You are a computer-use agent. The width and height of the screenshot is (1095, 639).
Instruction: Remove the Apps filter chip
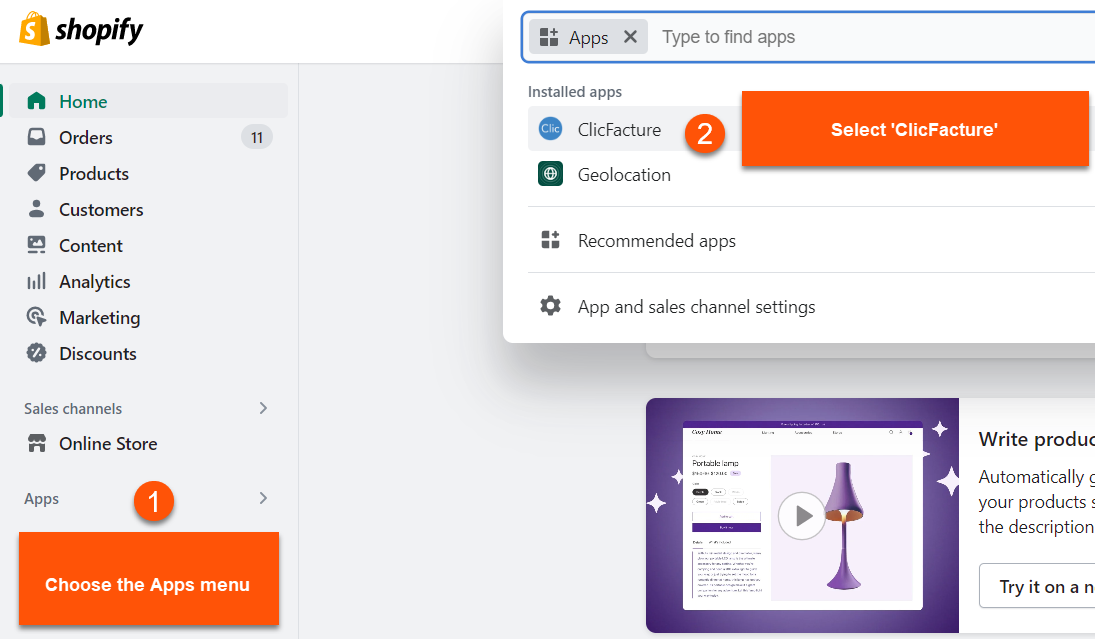pyautogui.click(x=630, y=37)
